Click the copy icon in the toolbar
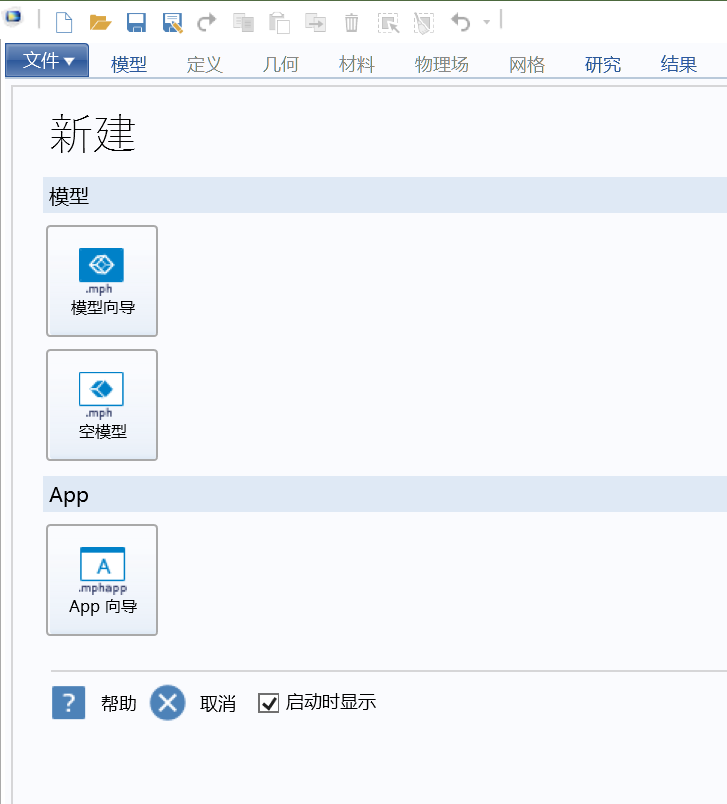The width and height of the screenshot is (727, 804). [x=244, y=23]
